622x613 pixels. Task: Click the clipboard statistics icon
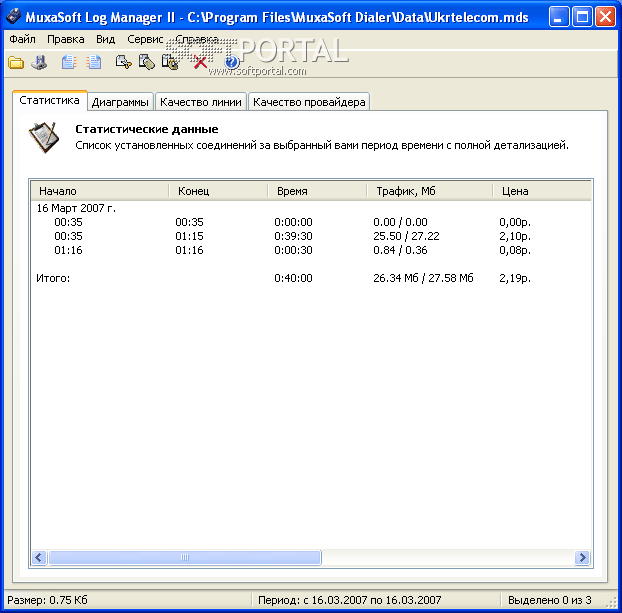(44, 137)
